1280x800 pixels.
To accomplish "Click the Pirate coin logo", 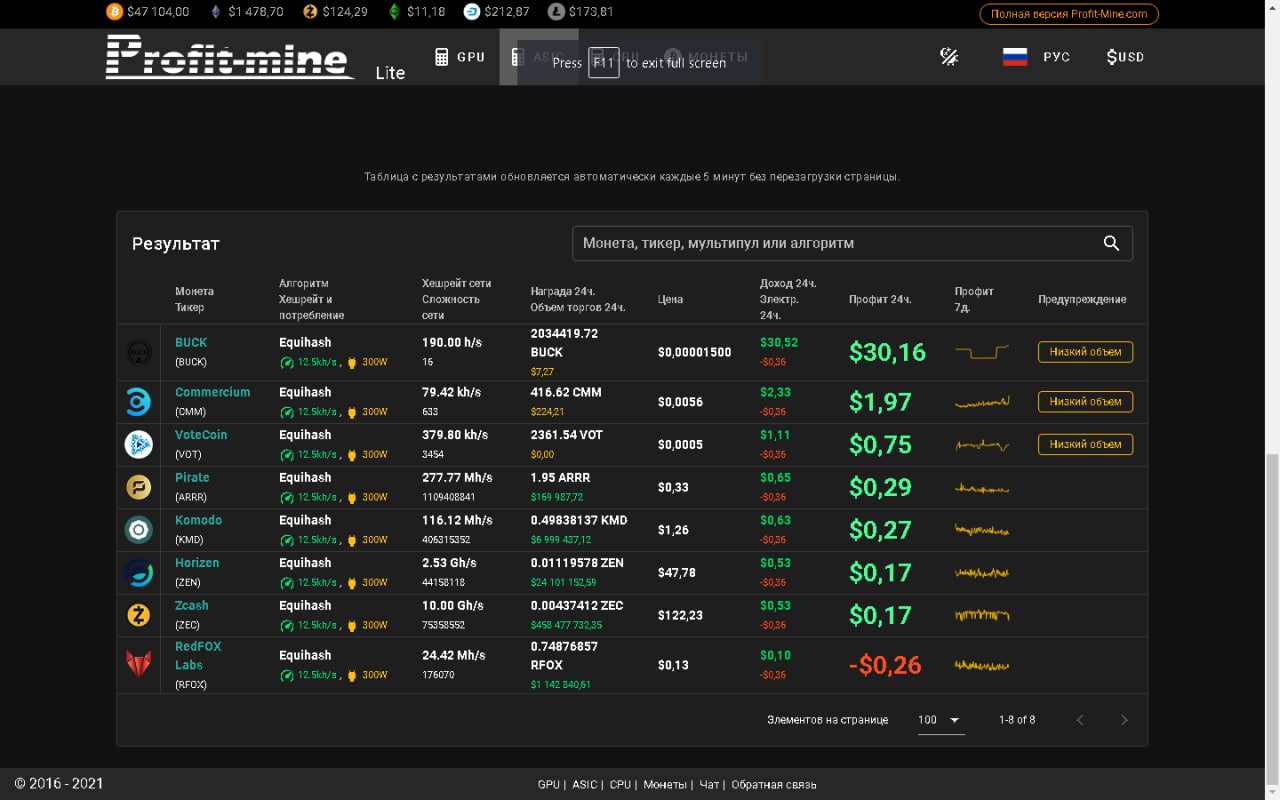I will [138, 487].
